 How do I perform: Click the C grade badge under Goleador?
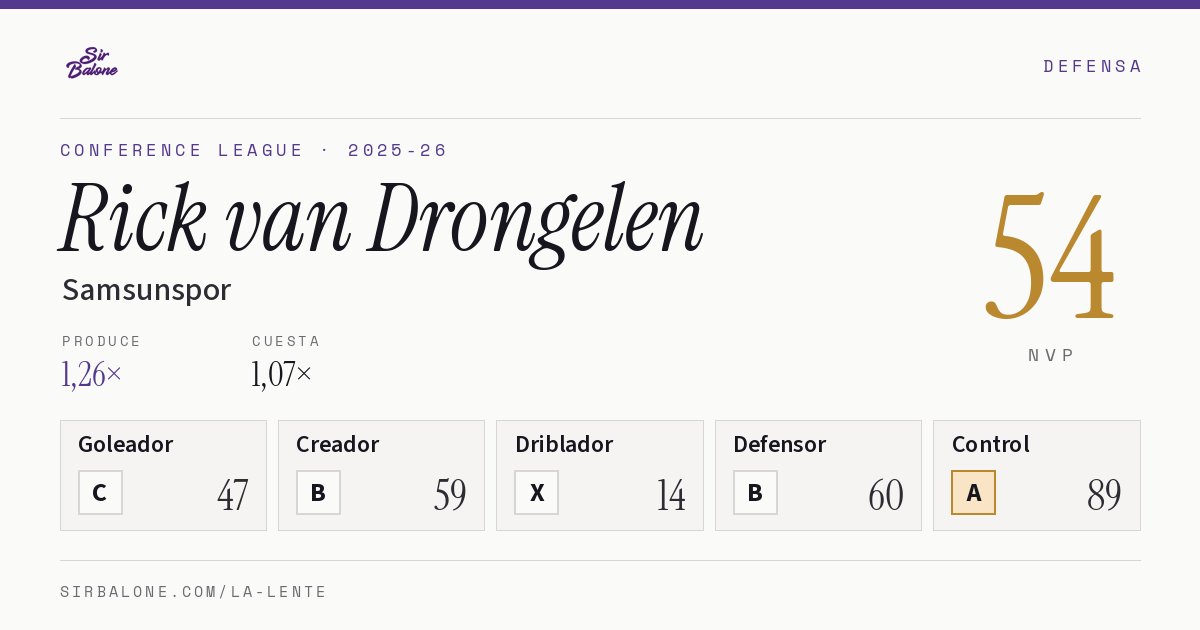(x=100, y=493)
